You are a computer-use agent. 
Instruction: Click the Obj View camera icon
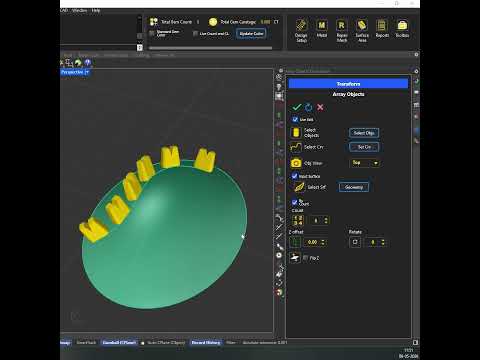point(296,163)
